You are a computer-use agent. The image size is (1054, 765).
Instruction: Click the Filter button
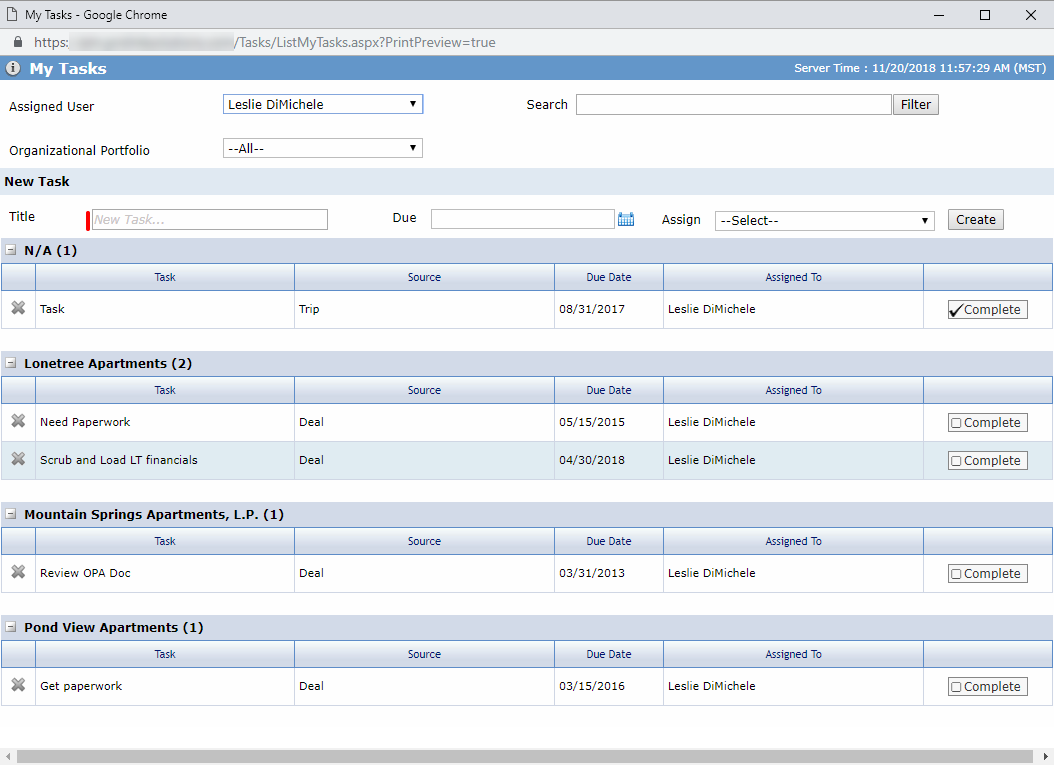pyautogui.click(x=916, y=104)
